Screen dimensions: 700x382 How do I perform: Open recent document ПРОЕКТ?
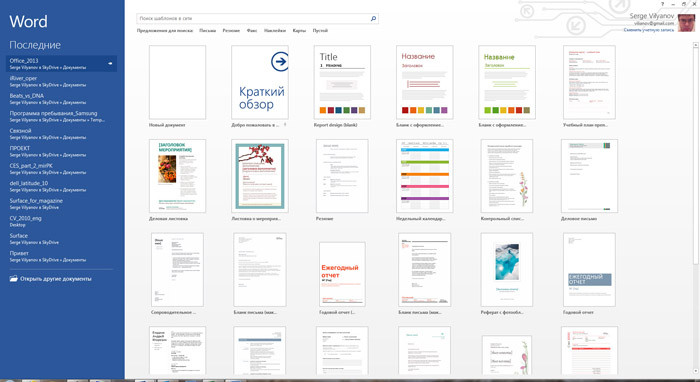click(x=61, y=151)
